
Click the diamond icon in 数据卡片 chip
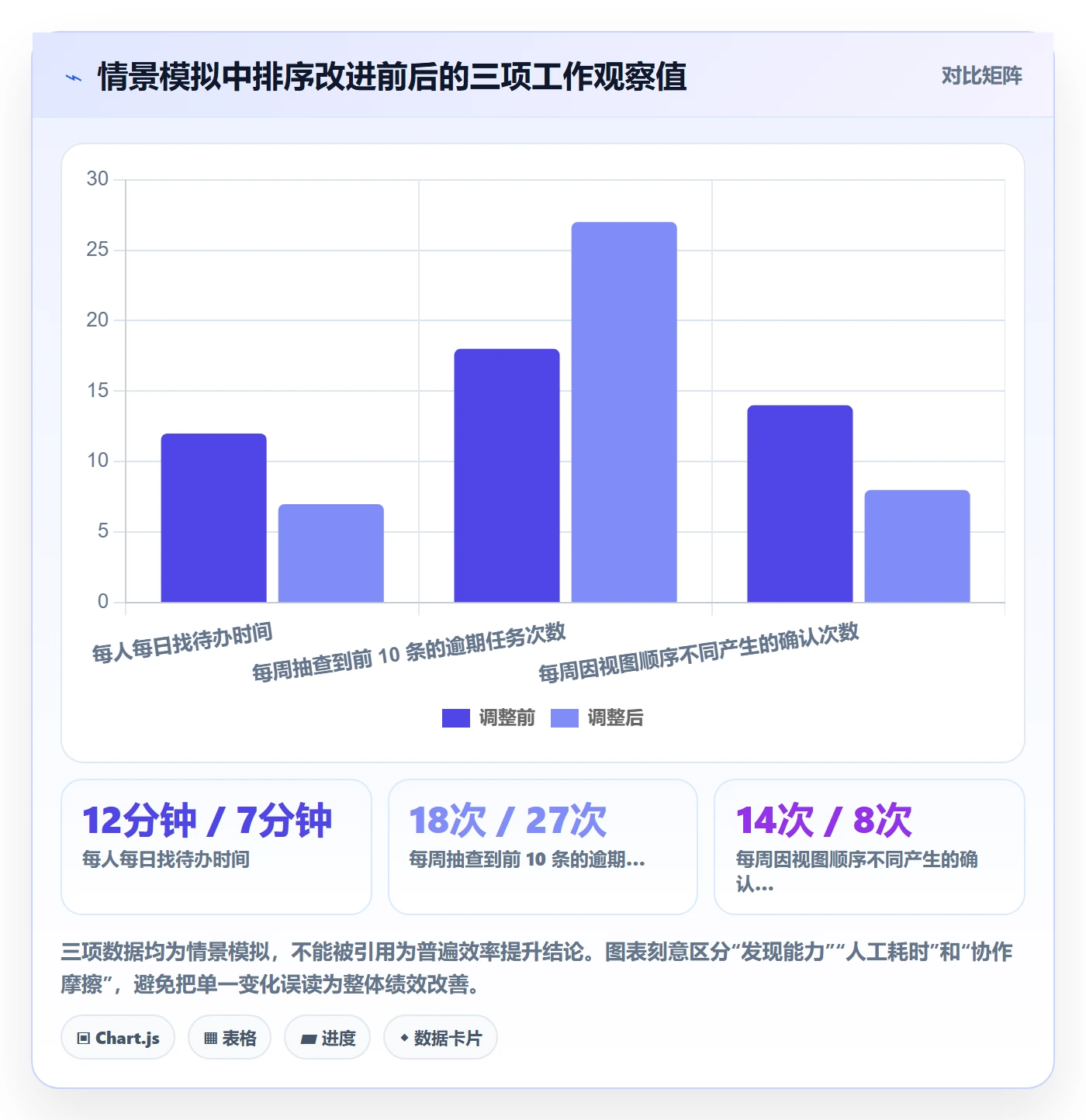[404, 1038]
